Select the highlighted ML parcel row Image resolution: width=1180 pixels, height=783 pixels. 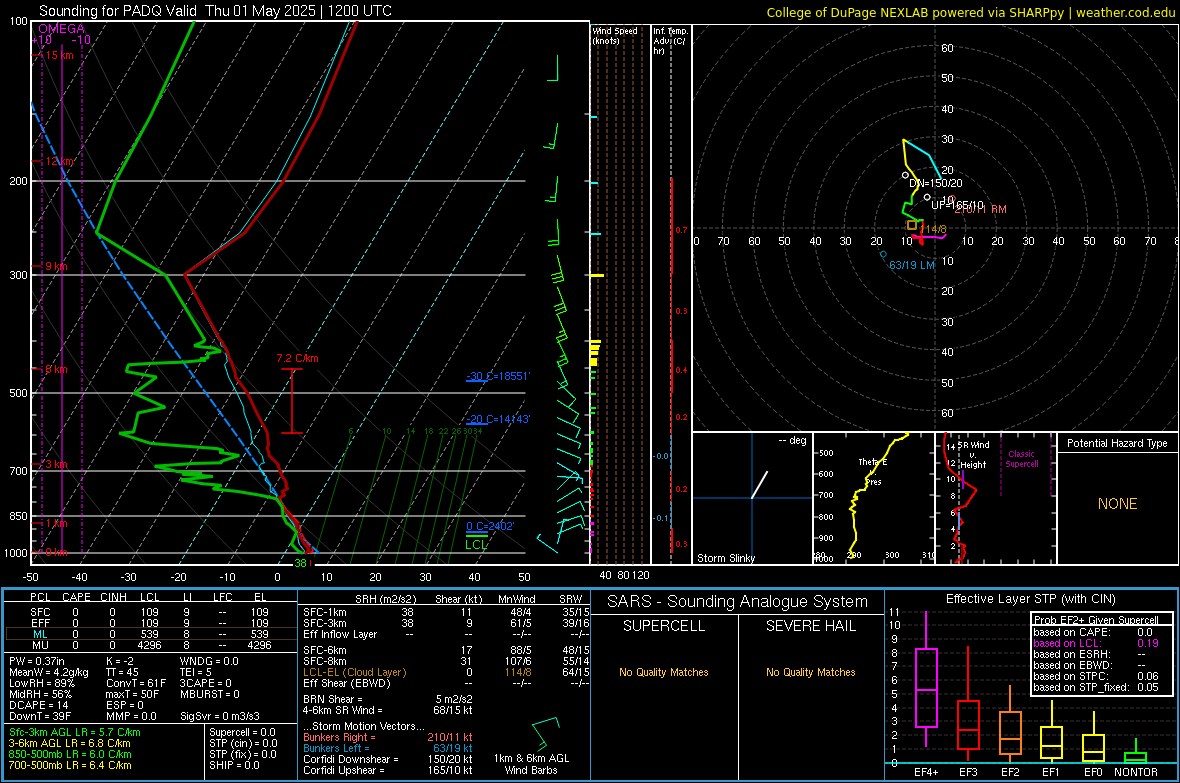tap(150, 634)
